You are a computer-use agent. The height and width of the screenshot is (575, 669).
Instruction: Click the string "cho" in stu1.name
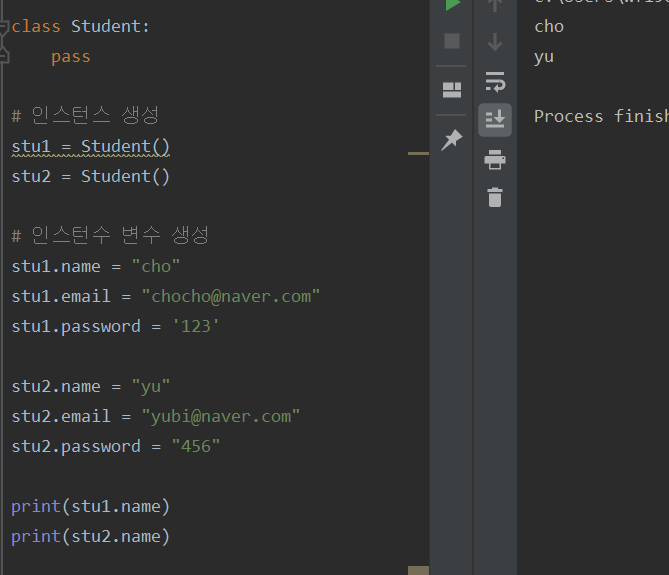pos(156,266)
